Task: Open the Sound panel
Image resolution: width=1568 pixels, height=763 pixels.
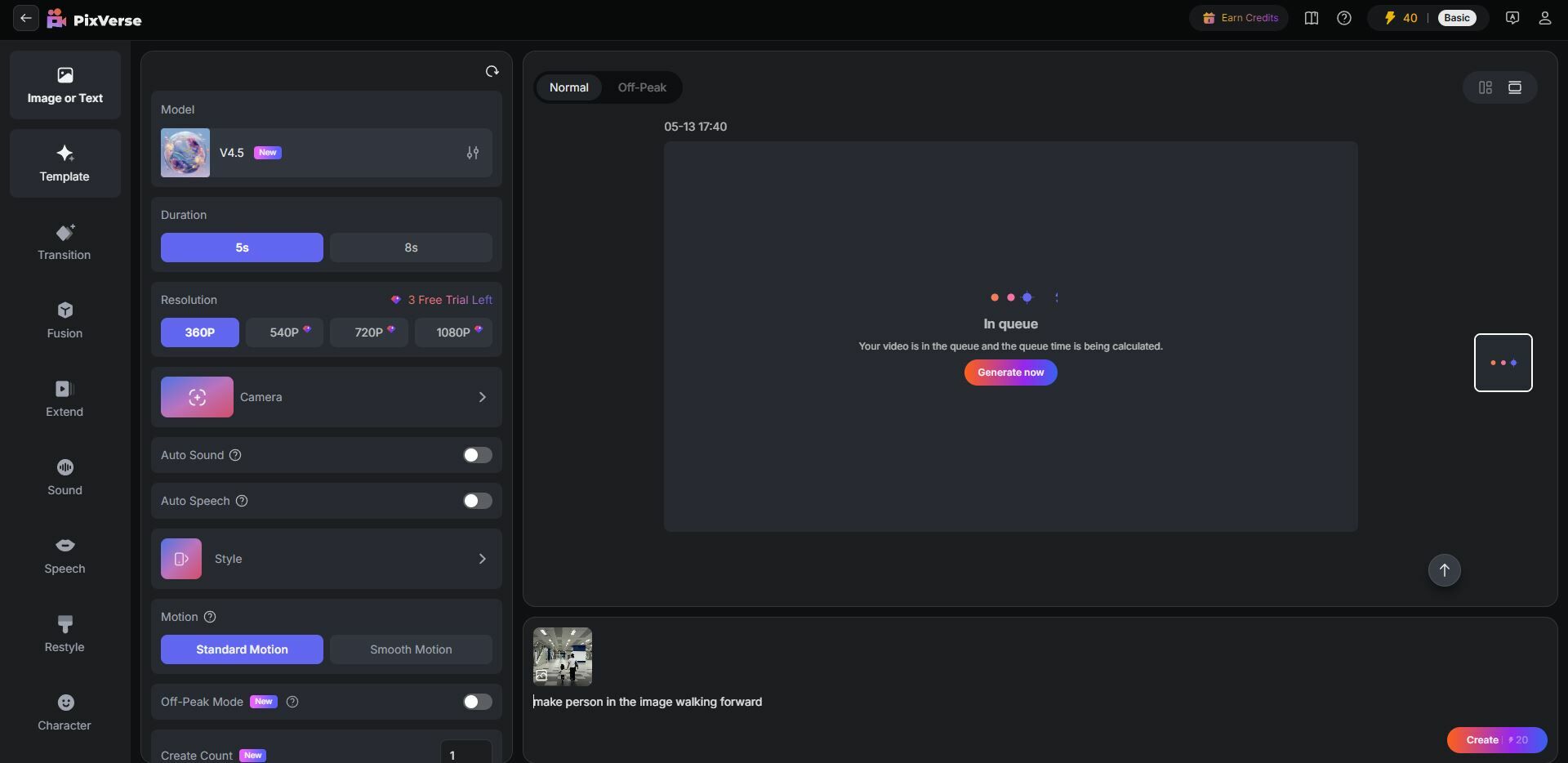Action: (x=65, y=477)
